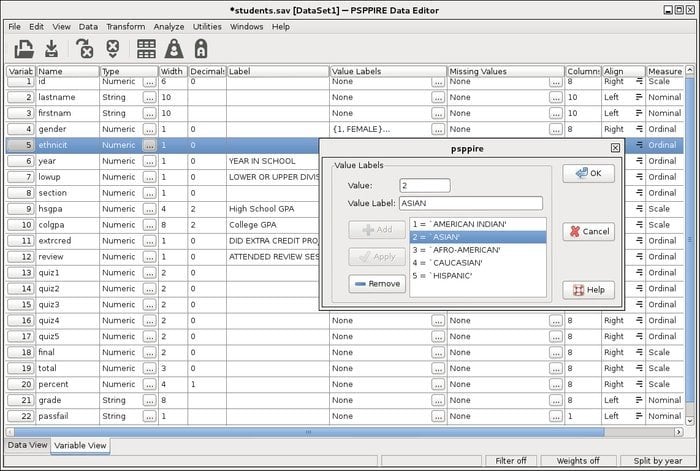Screen dimensions: 700x471
Task: Click the Scale measure cell for percent
Action: coord(664,384)
